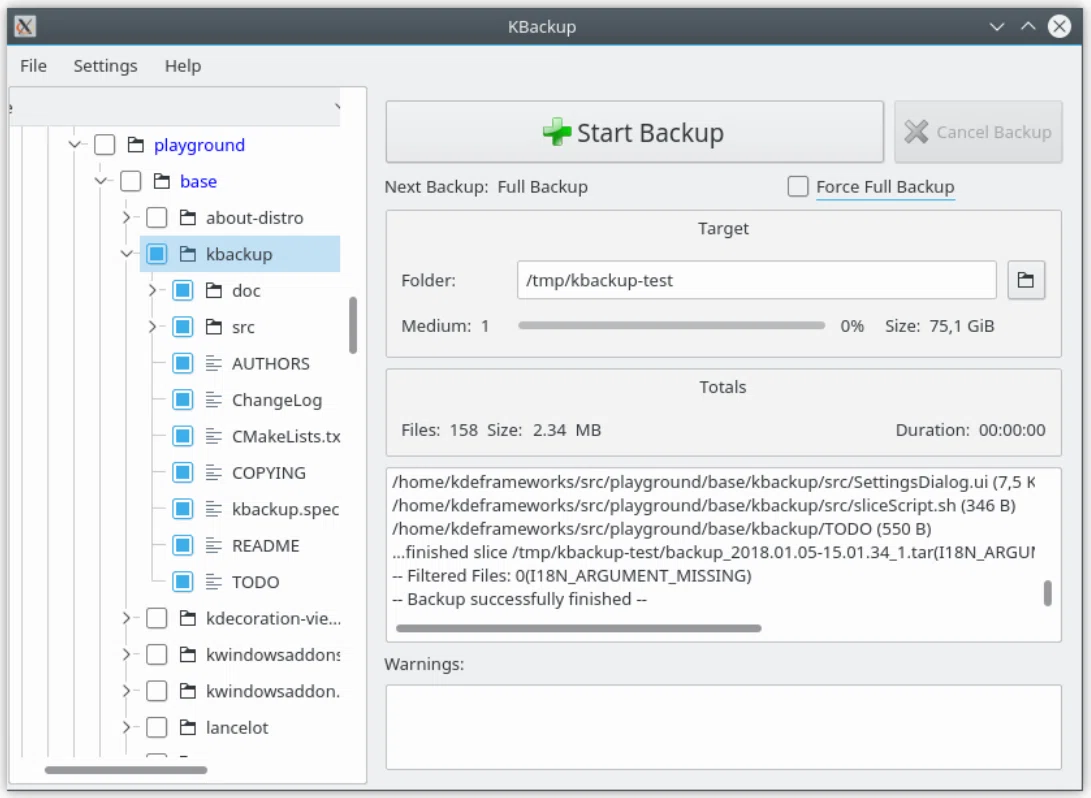Click the kbackup folder icon
1091x798 pixels.
click(x=187, y=254)
